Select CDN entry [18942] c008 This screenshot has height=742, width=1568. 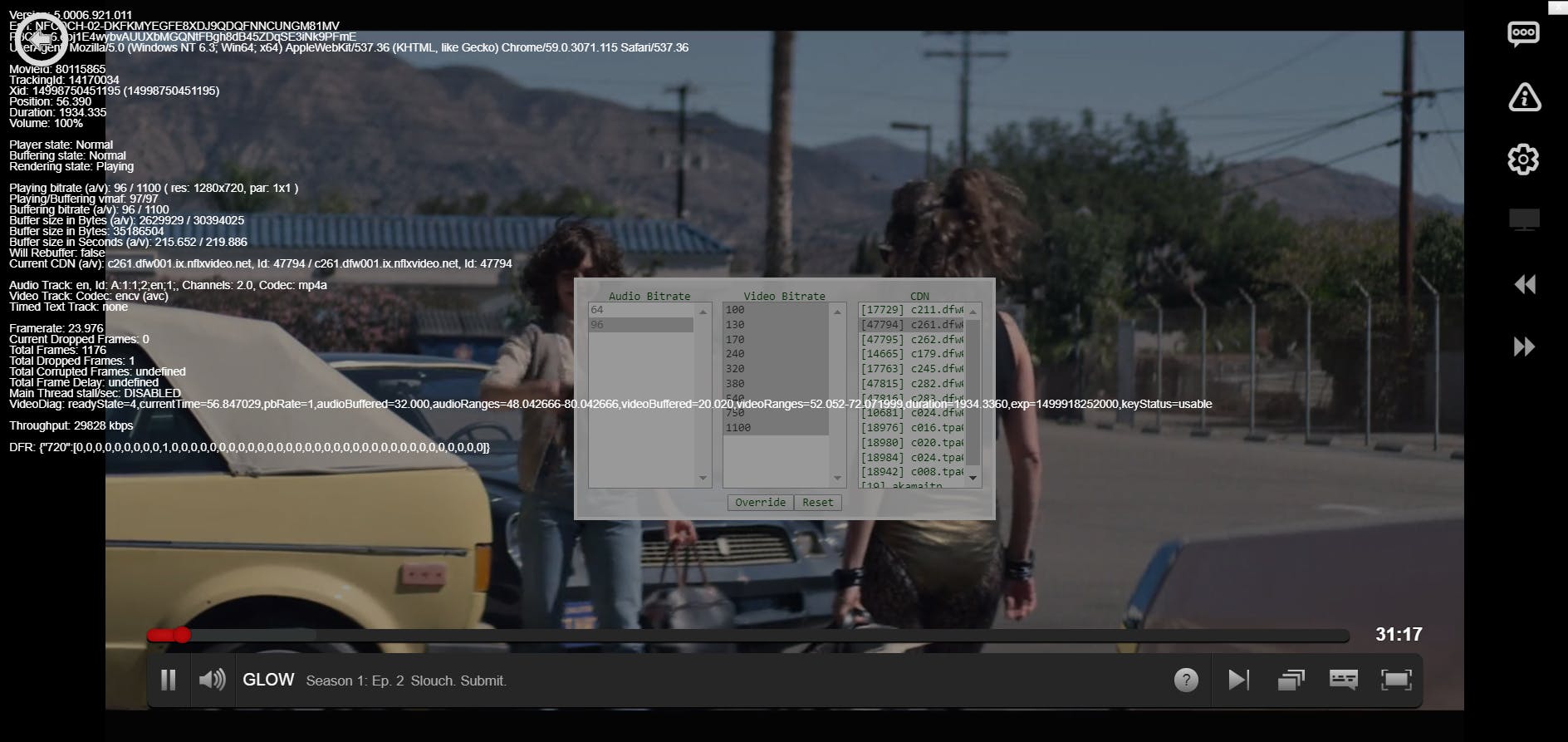[911, 472]
